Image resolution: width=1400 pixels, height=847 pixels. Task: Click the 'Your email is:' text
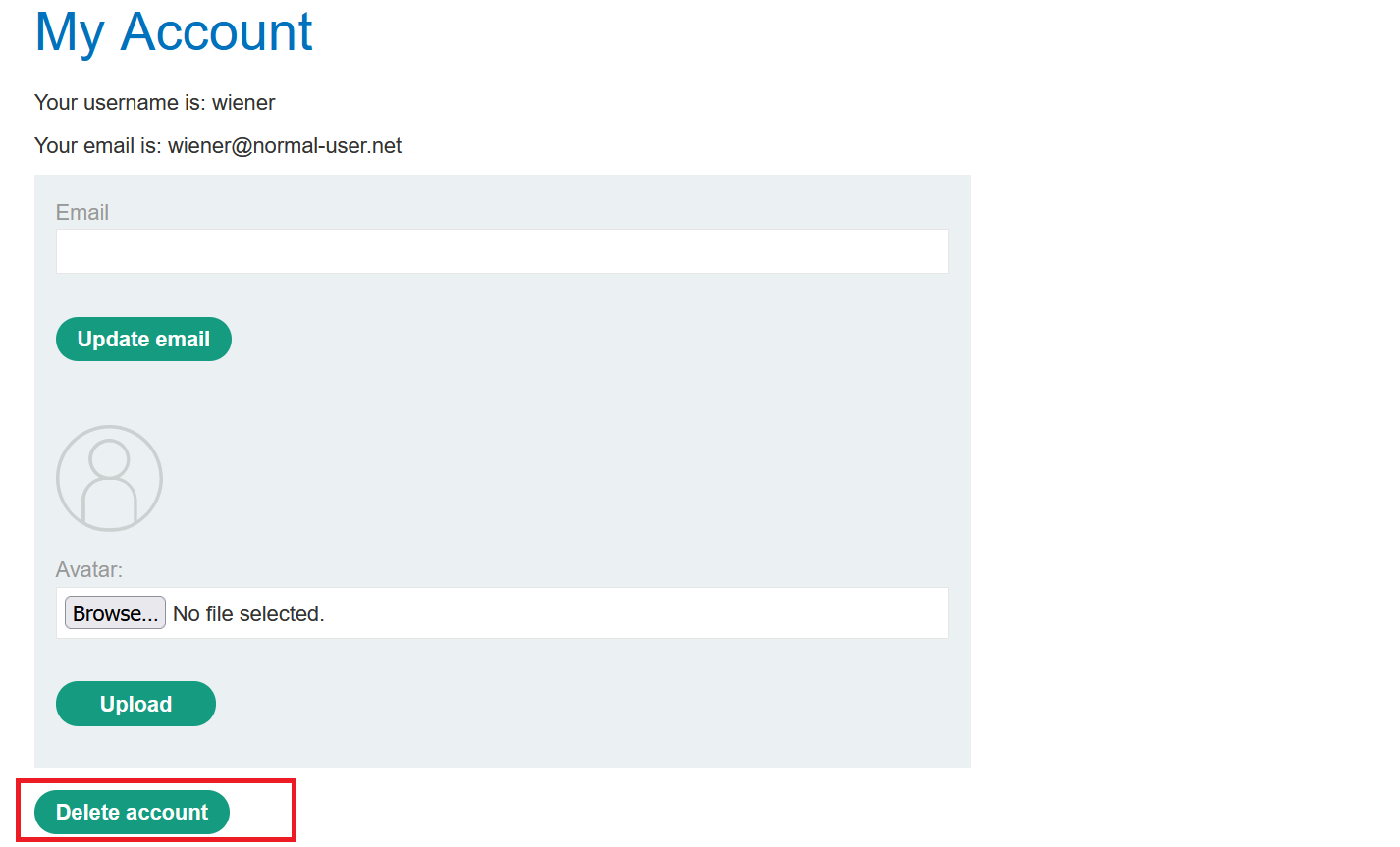pyautogui.click(x=98, y=146)
